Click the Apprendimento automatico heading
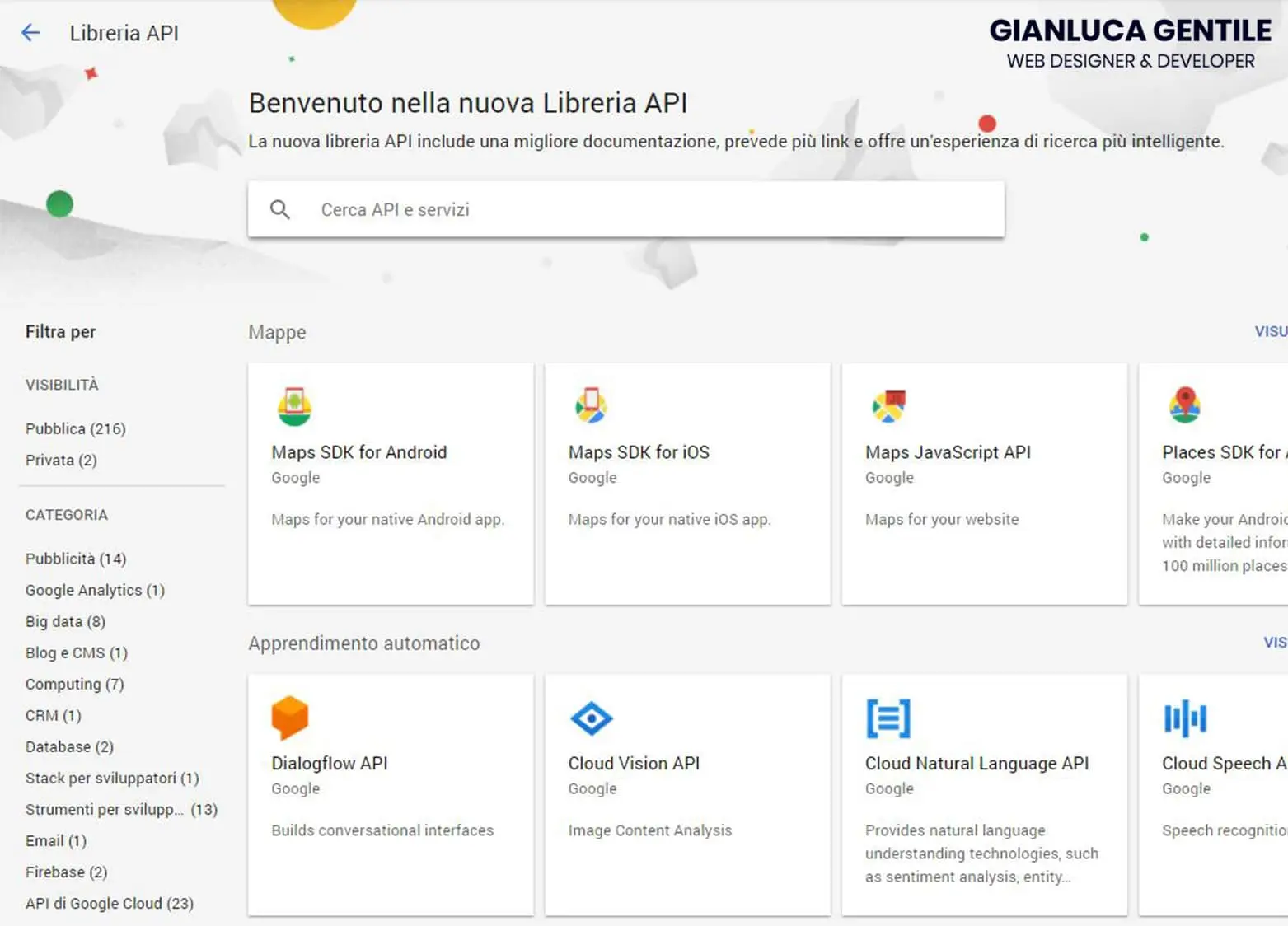This screenshot has height=926, width=1288. tap(364, 643)
